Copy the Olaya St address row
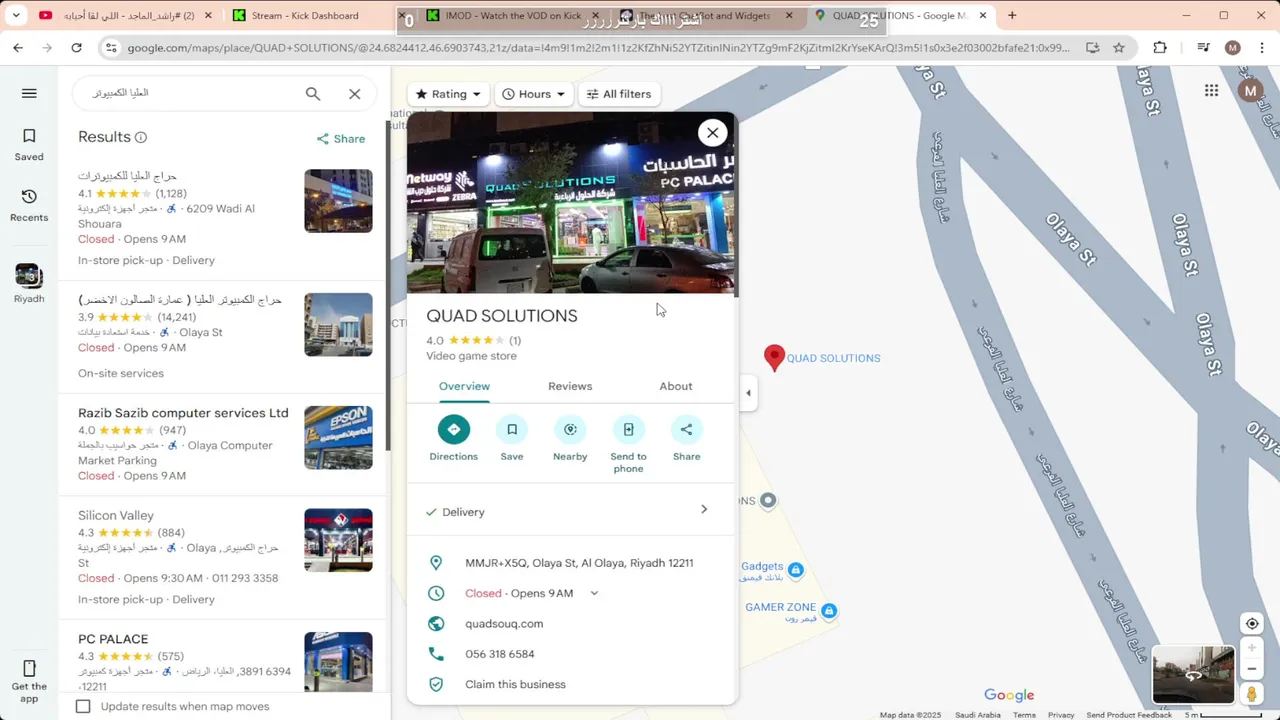Viewport: 1280px width, 720px height. click(x=570, y=563)
